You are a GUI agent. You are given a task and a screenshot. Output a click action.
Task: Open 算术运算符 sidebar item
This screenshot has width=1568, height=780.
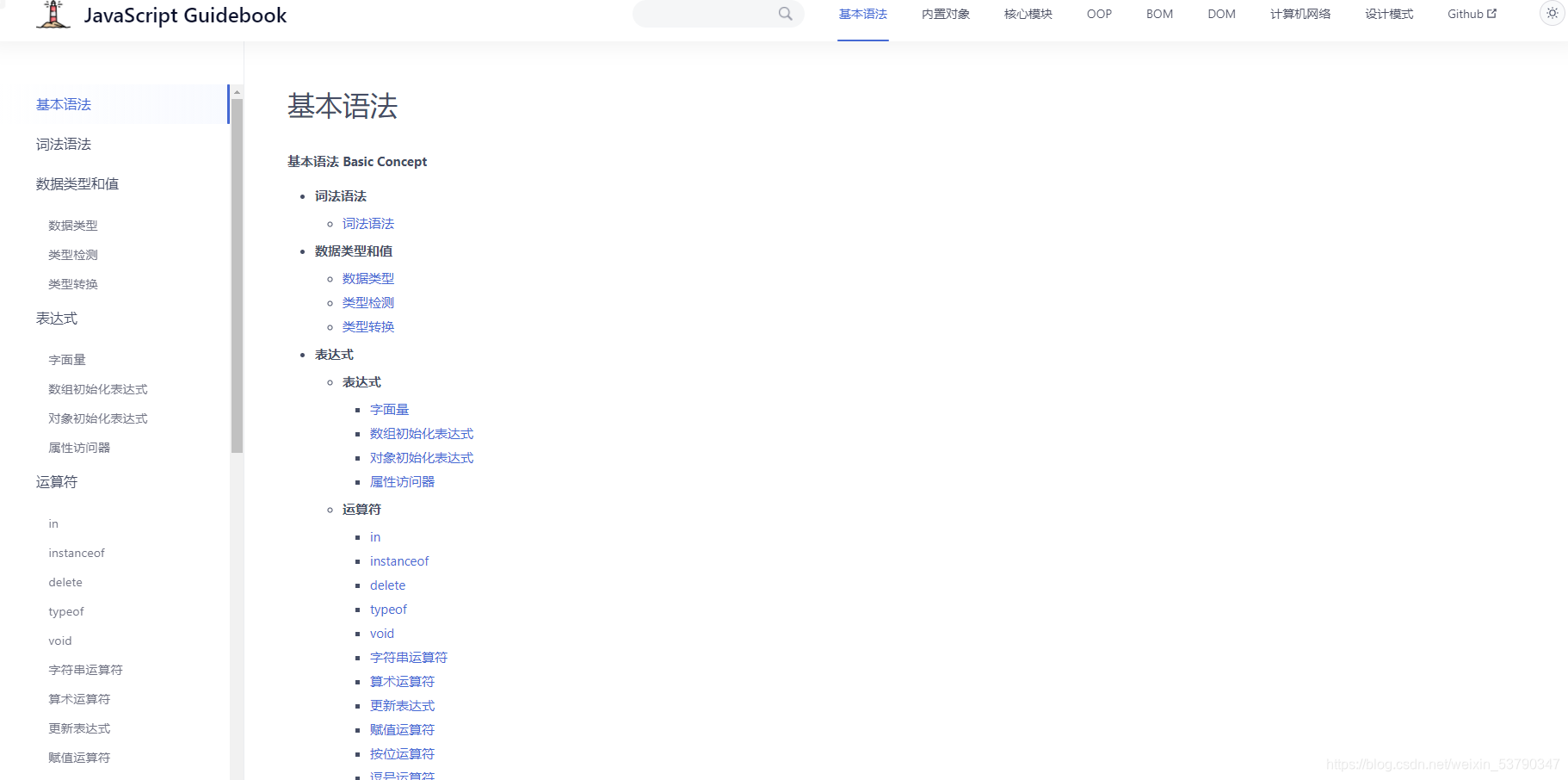point(79,699)
